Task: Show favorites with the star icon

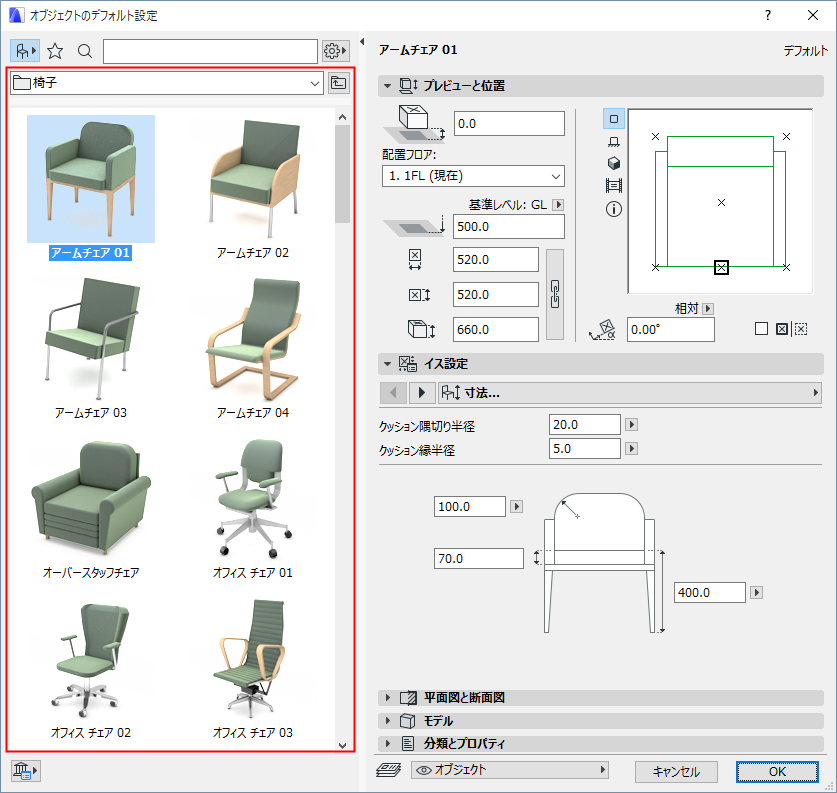Action: point(55,51)
